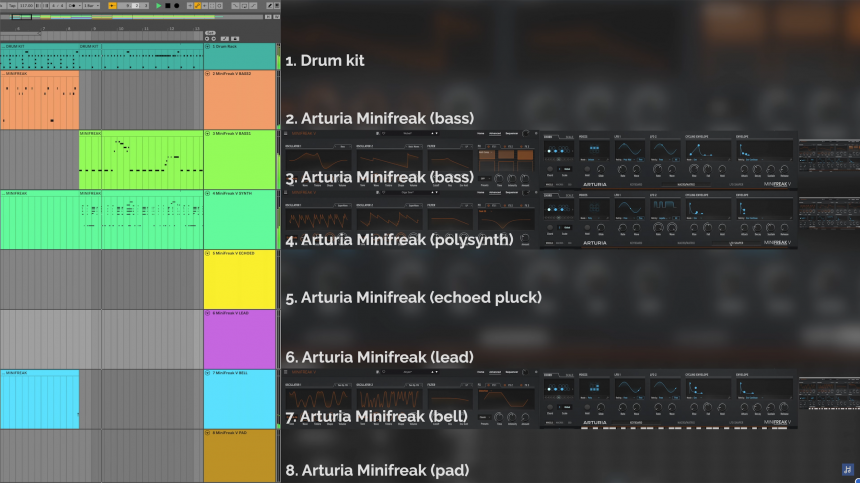860x483 pixels.
Task: Toggle MIDI Arrangement Overdub plus button
Action: click(x=190, y=5)
